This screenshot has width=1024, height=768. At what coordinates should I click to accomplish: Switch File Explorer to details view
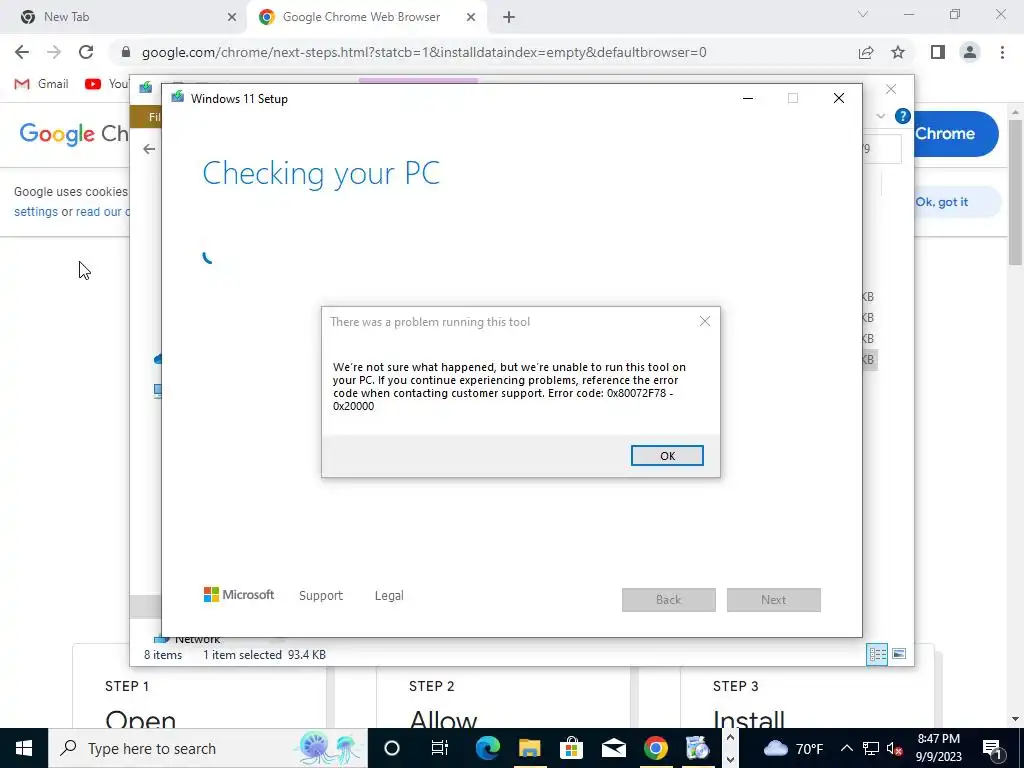pyautogui.click(x=877, y=654)
